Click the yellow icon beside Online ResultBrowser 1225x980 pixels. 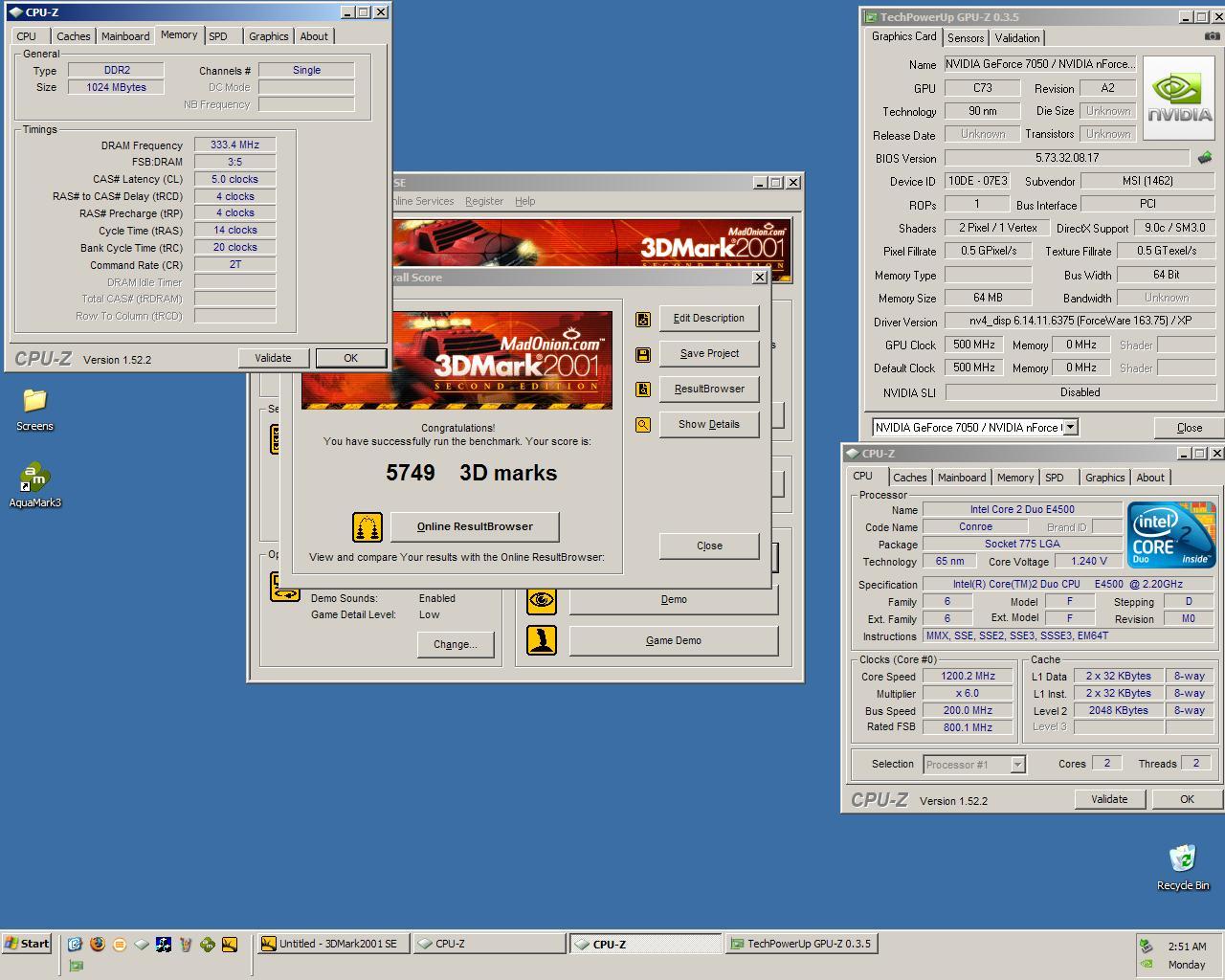pos(367,526)
